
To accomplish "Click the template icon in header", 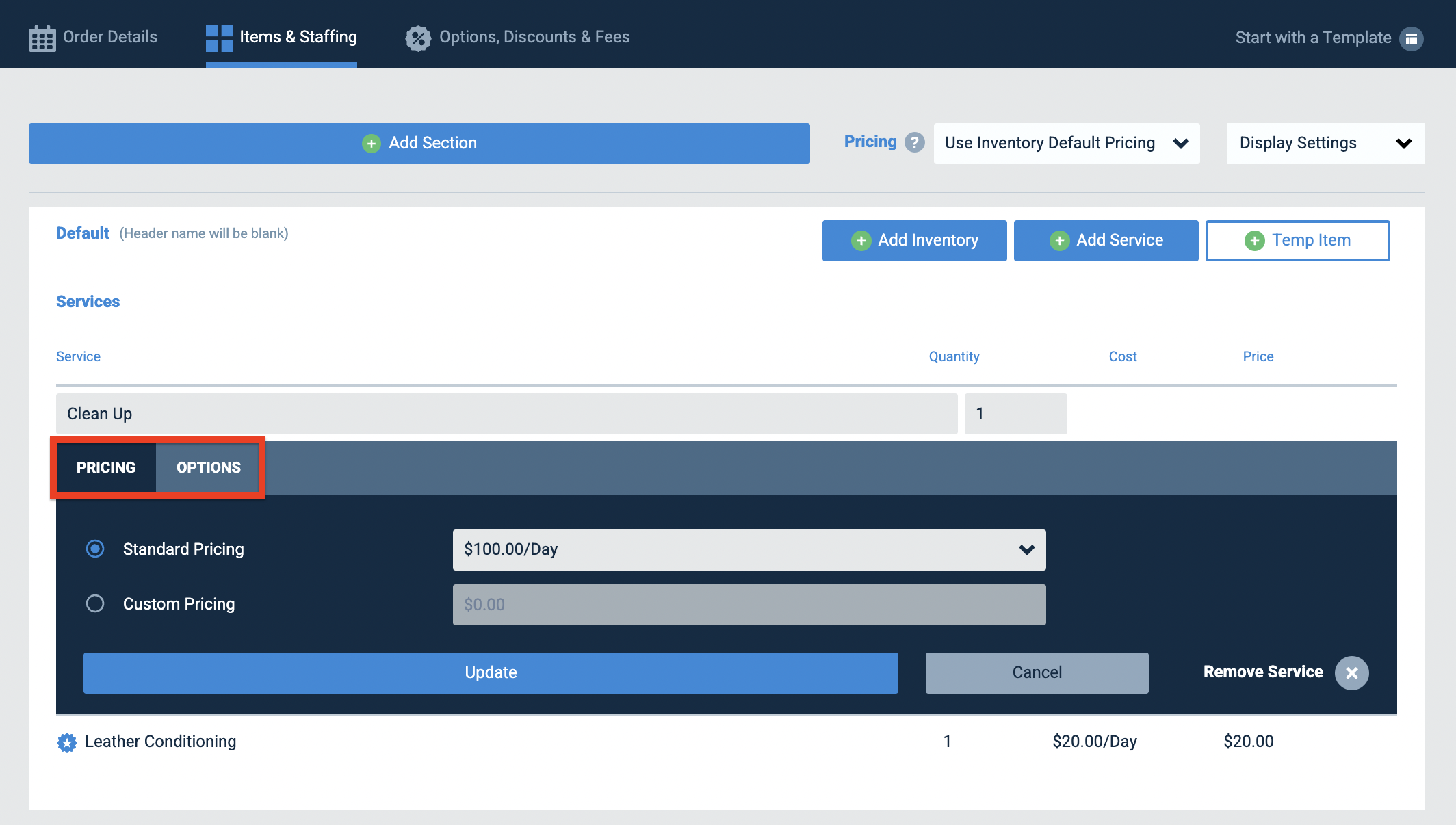I will tap(1412, 38).
